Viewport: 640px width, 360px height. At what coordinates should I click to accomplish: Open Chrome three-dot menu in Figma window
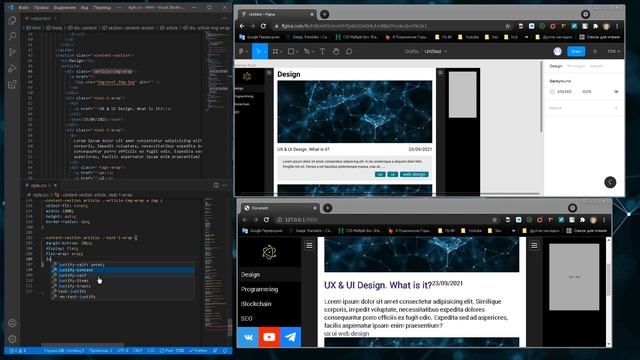pos(617,26)
